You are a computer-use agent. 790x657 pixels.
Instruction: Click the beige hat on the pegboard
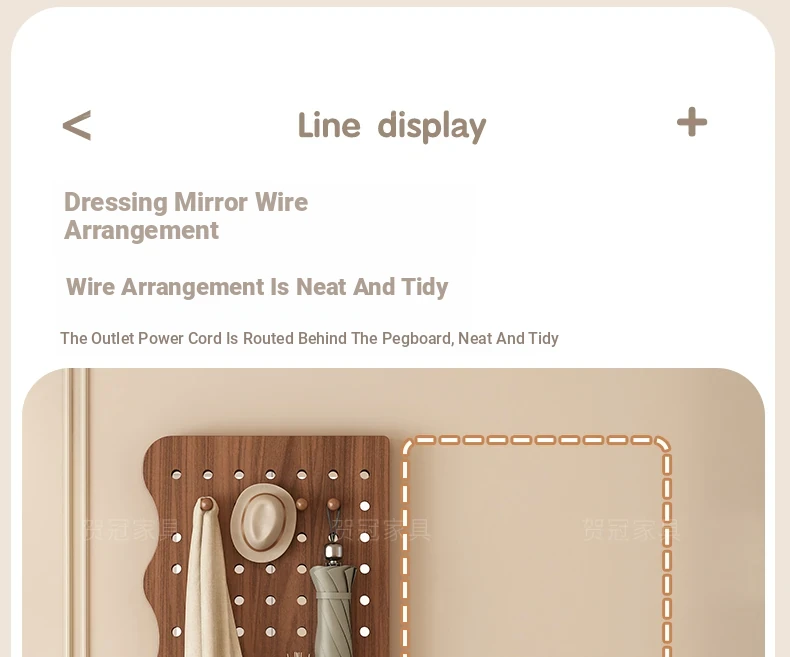tap(263, 522)
